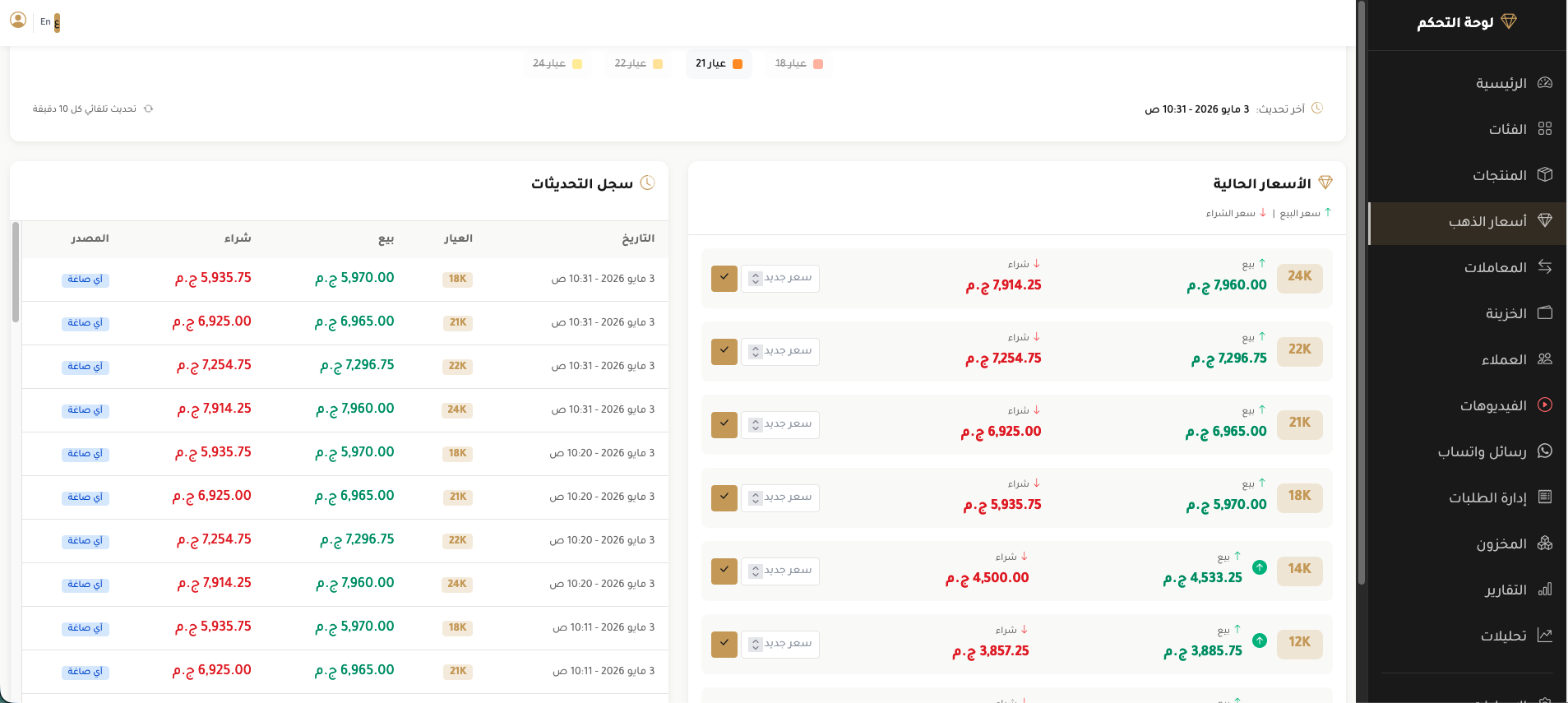Open the الخزينة wallet icon

click(1544, 312)
